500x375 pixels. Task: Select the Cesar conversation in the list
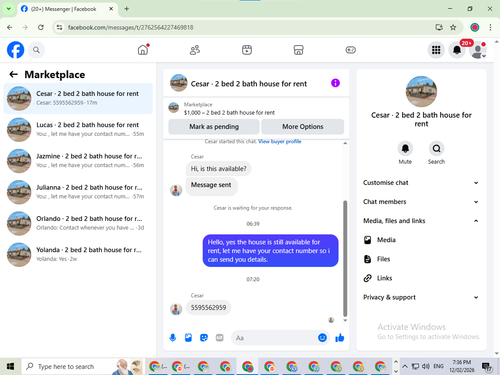[78, 98]
